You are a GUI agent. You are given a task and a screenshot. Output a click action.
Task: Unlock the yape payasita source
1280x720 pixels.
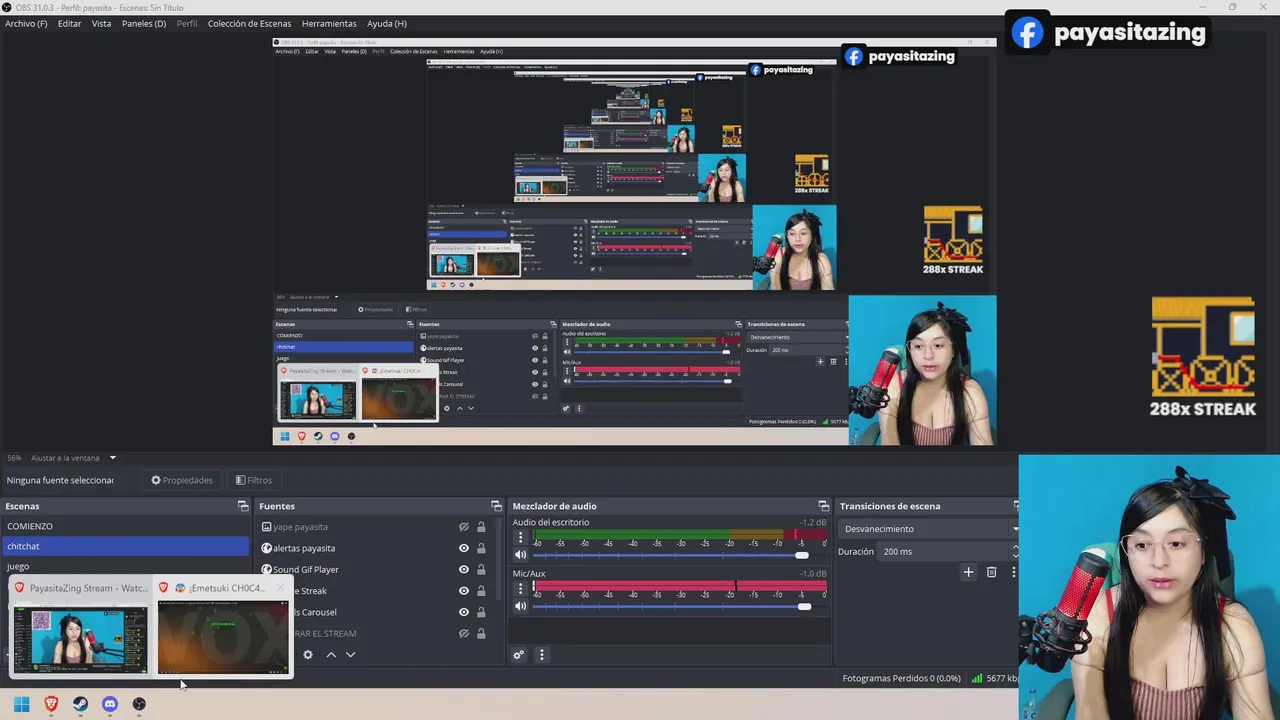(481, 527)
